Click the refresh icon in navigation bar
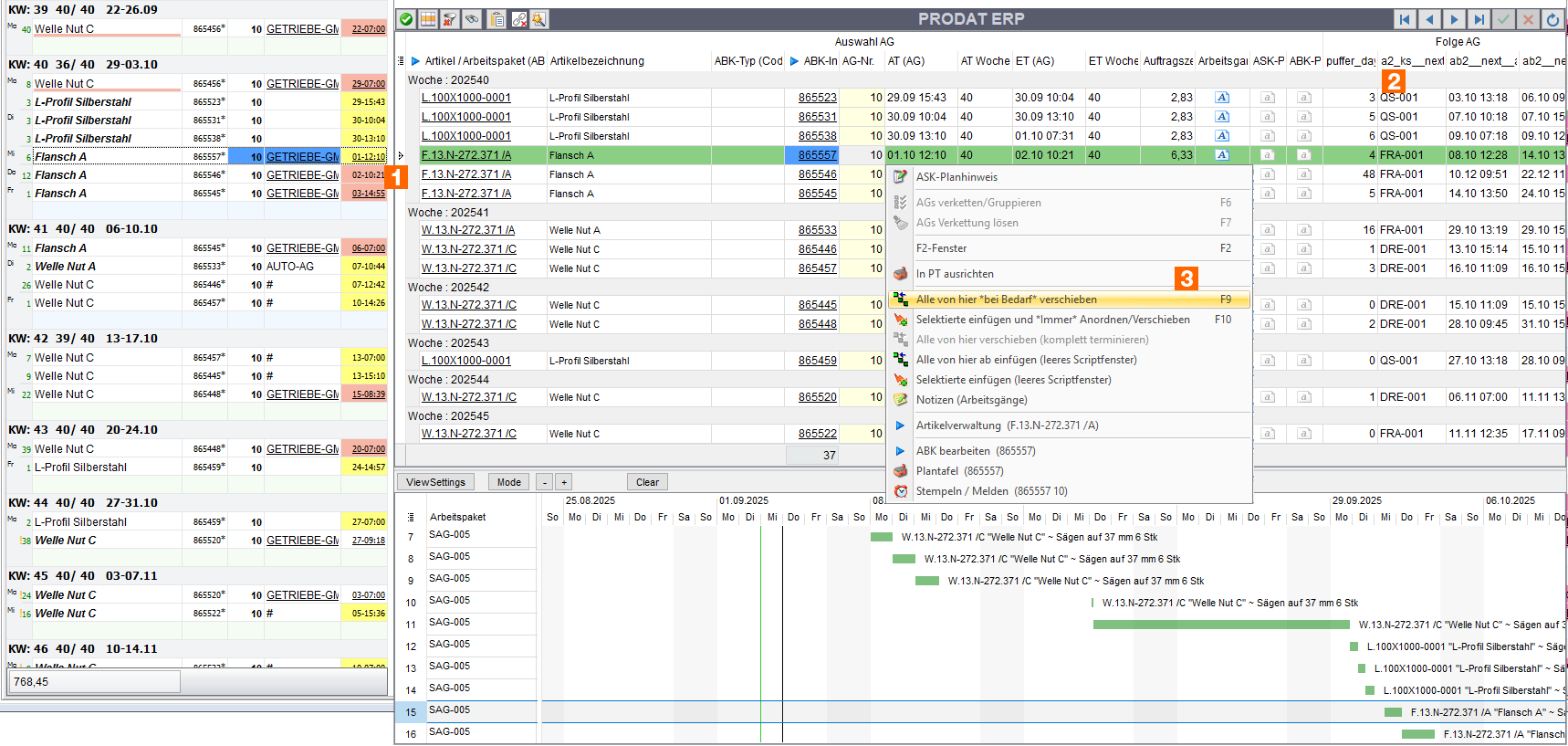The width and height of the screenshot is (1568, 746). tap(1552, 19)
